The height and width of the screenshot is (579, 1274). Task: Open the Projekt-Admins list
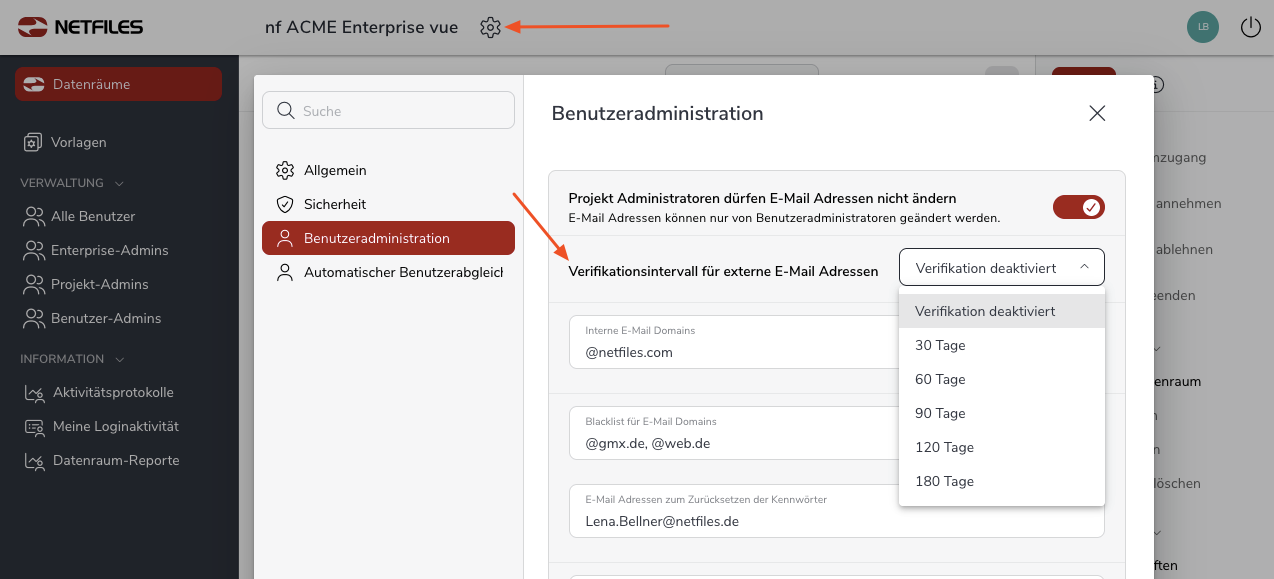(99, 284)
